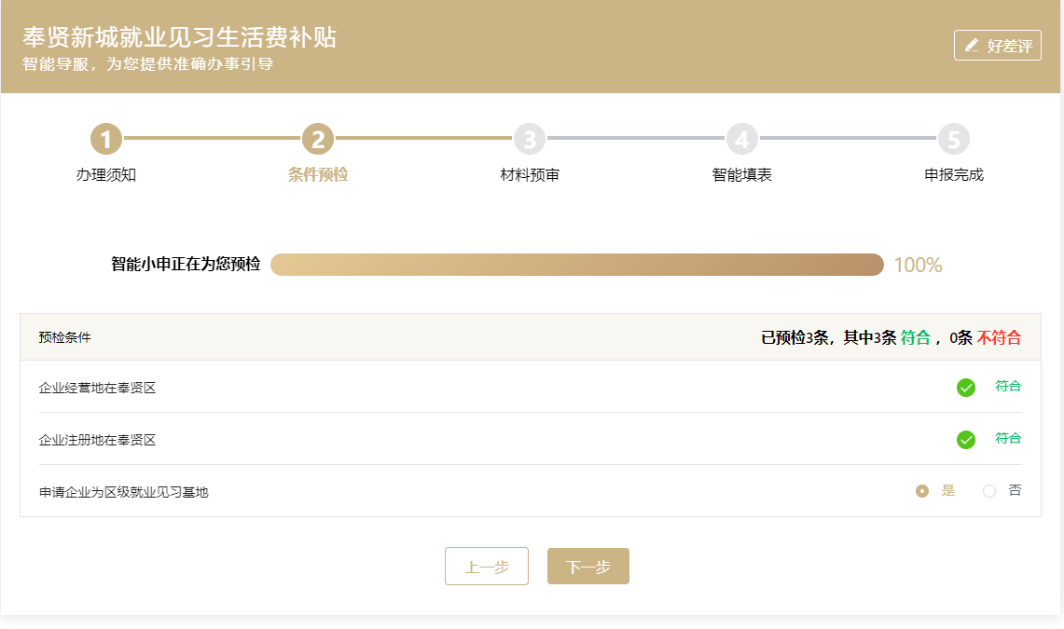Image resolution: width=1064 pixels, height=629 pixels.
Task: Open the 办理须知 step label
Action: click(106, 175)
